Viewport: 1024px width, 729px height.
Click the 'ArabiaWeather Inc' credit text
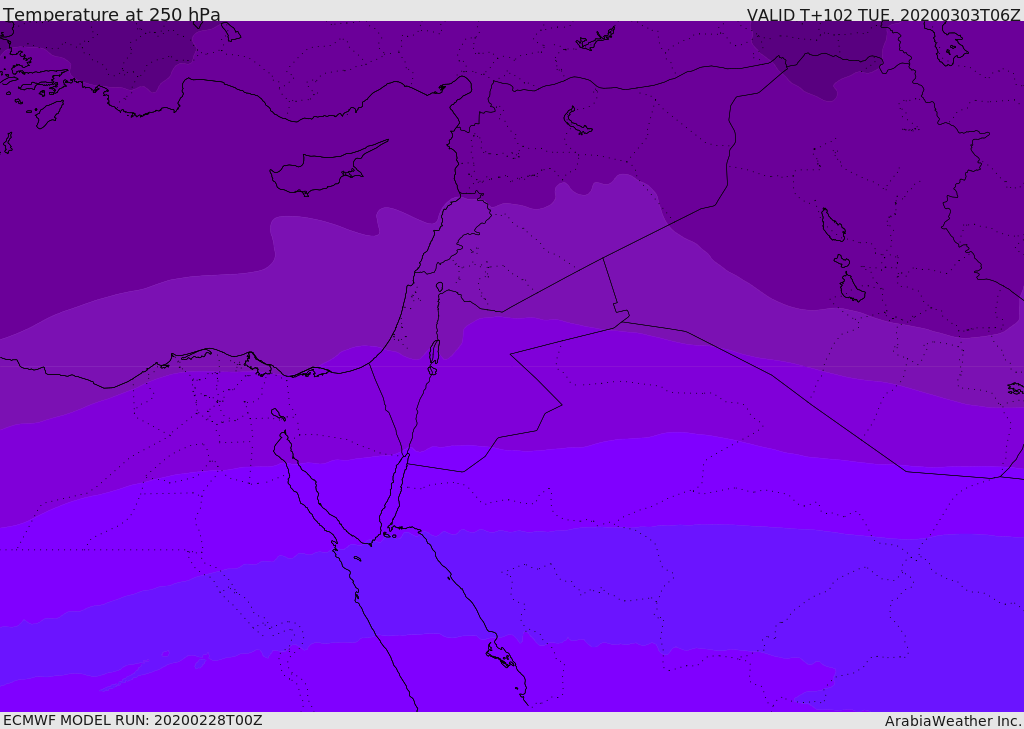(x=952, y=721)
